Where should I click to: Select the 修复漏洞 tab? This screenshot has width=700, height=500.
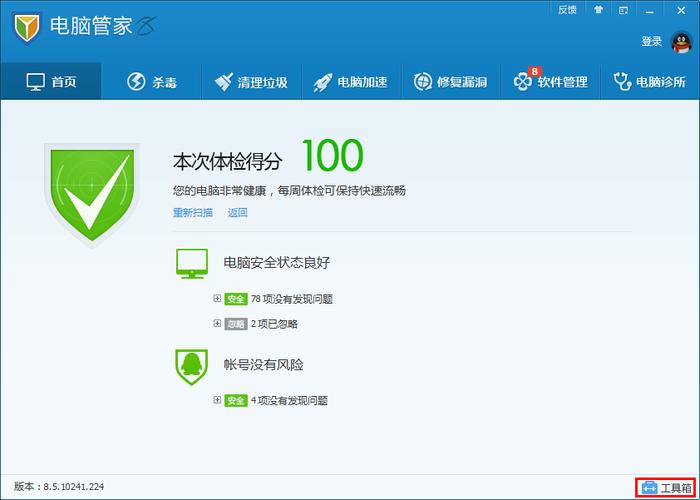tap(451, 82)
